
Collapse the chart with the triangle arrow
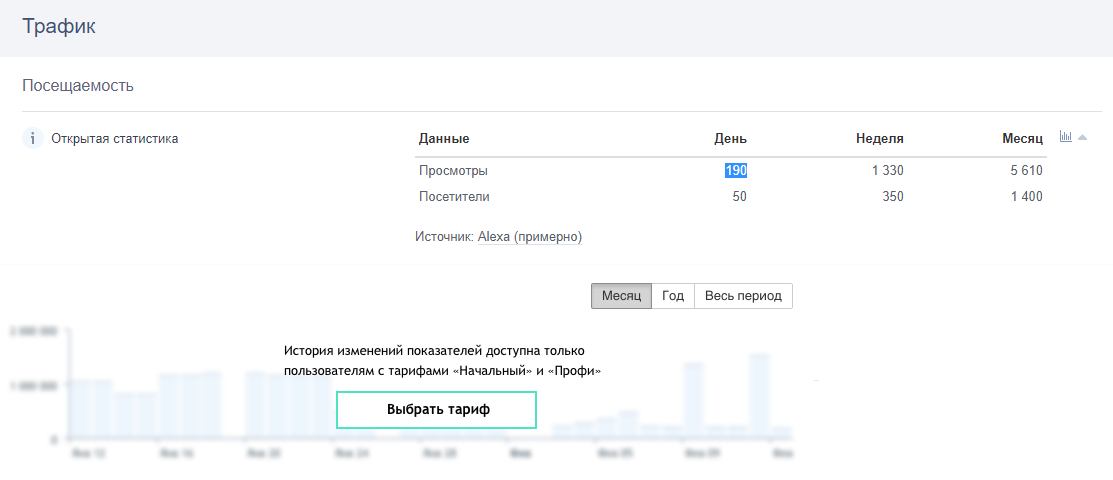tap(1082, 138)
